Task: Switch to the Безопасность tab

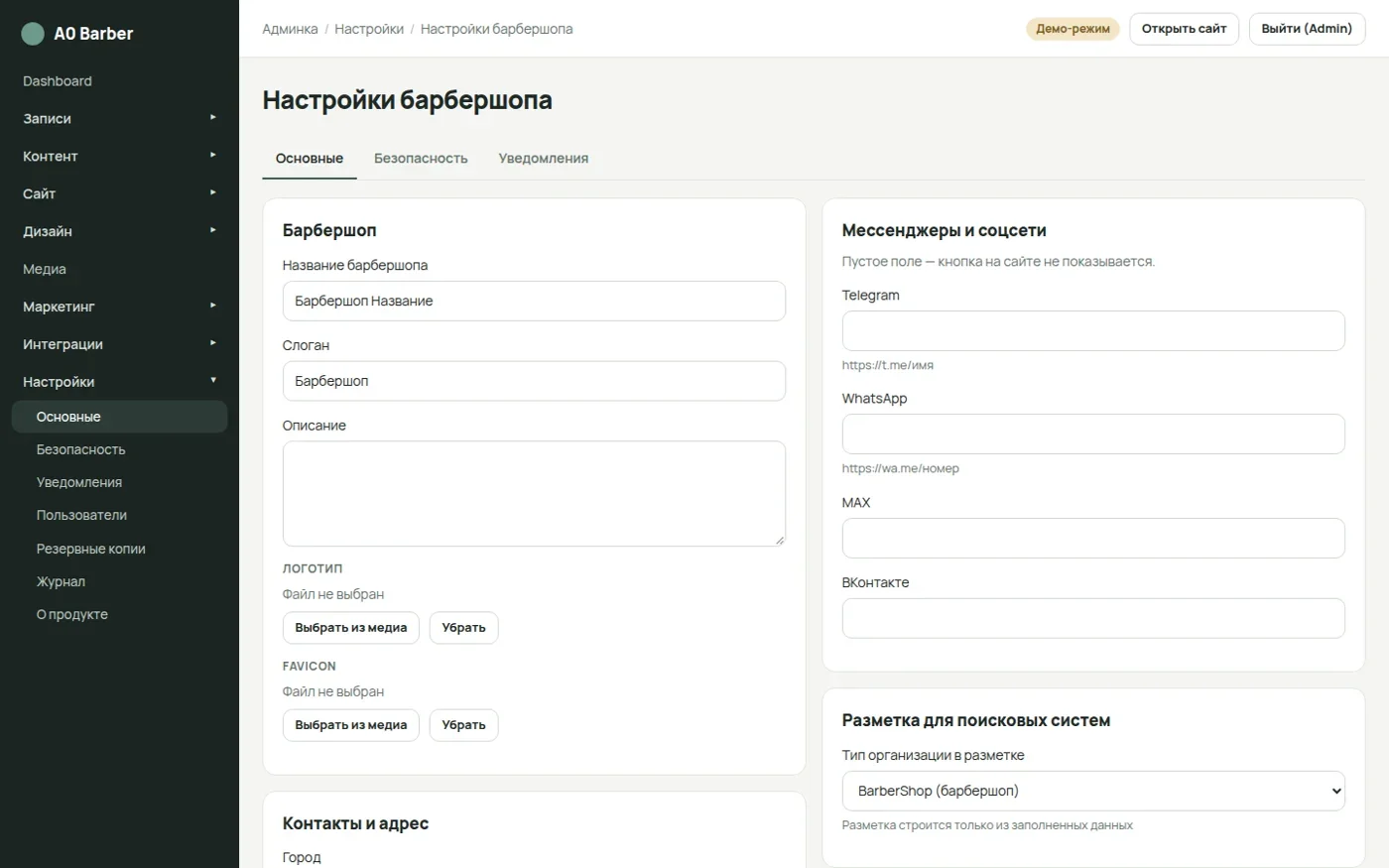Action: click(421, 159)
